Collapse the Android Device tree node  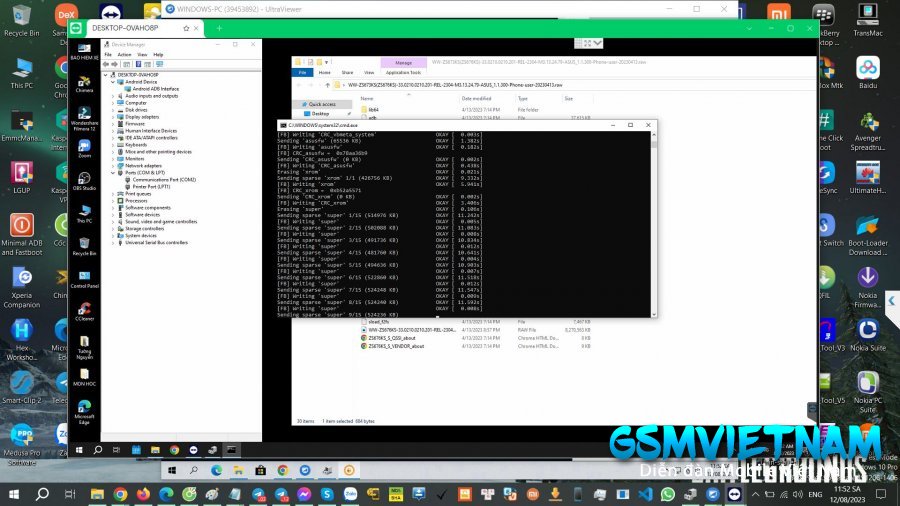113,82
